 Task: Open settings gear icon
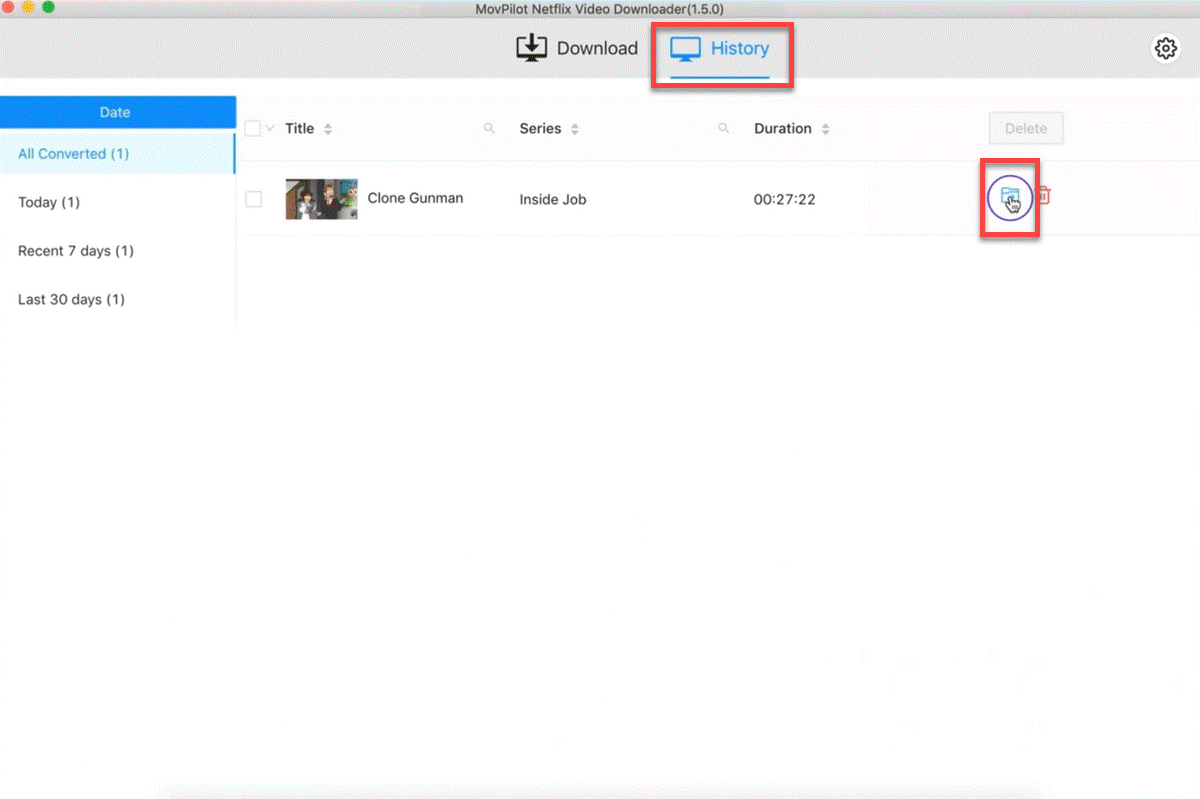coord(1165,49)
